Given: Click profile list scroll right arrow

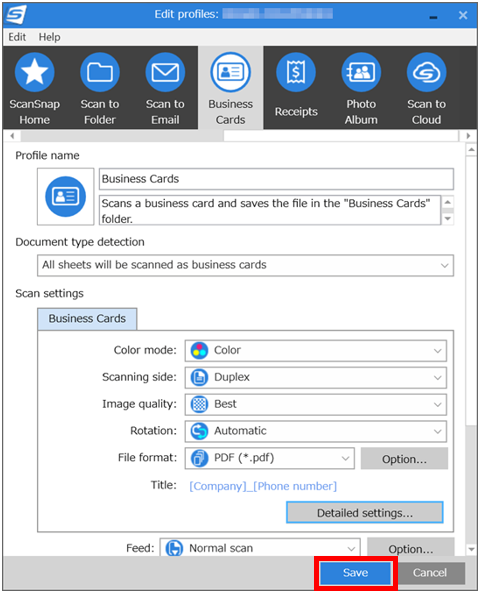Looking at the screenshot, I should pos(469,136).
